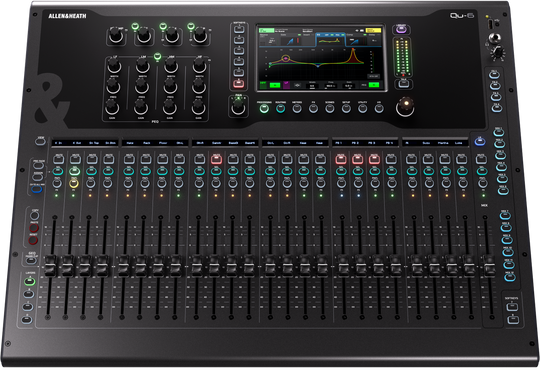540x371 pixels.
Task: Click the Lola channel fader
Action: pyautogui.click(x=470, y=266)
